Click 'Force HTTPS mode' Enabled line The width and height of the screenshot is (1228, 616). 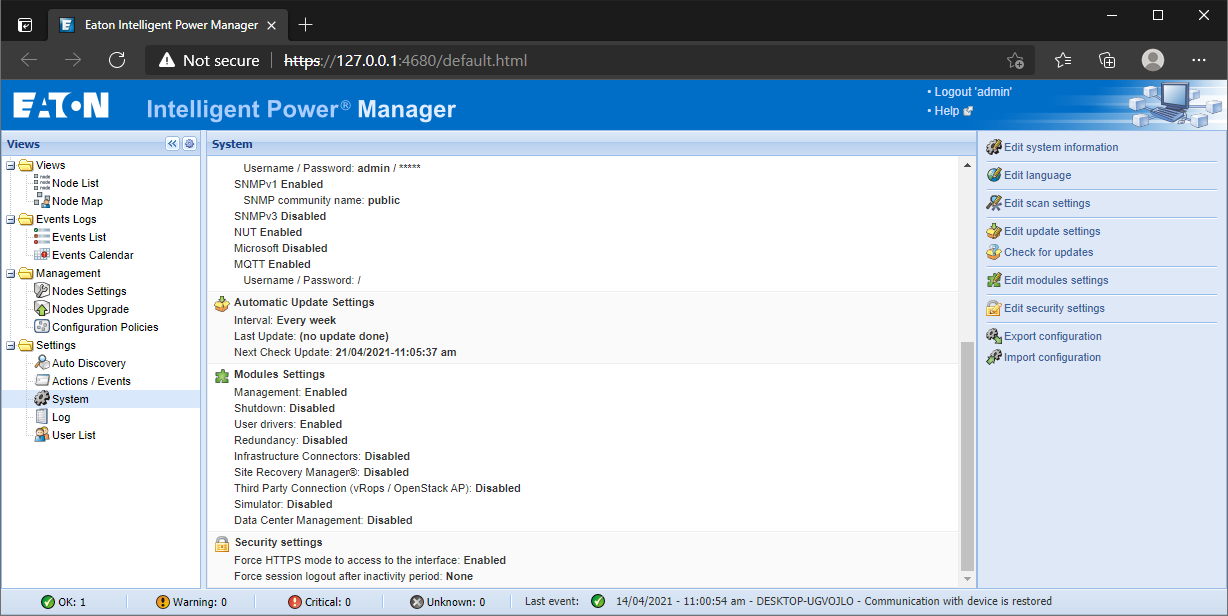(370, 560)
